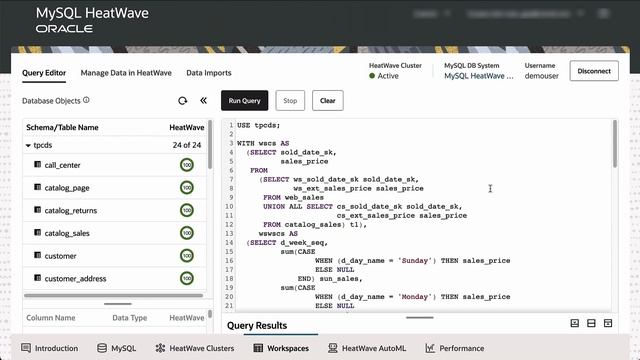Click customer_address table icon
The width and height of the screenshot is (640, 360).
38,278
